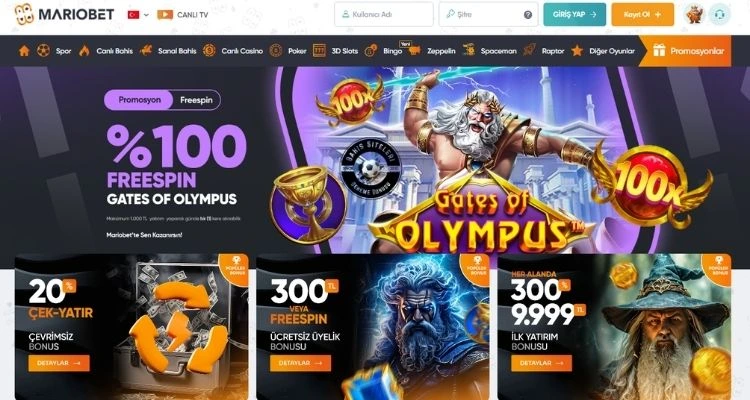
Task: Open the Canlı TV video icon
Action: point(165,15)
